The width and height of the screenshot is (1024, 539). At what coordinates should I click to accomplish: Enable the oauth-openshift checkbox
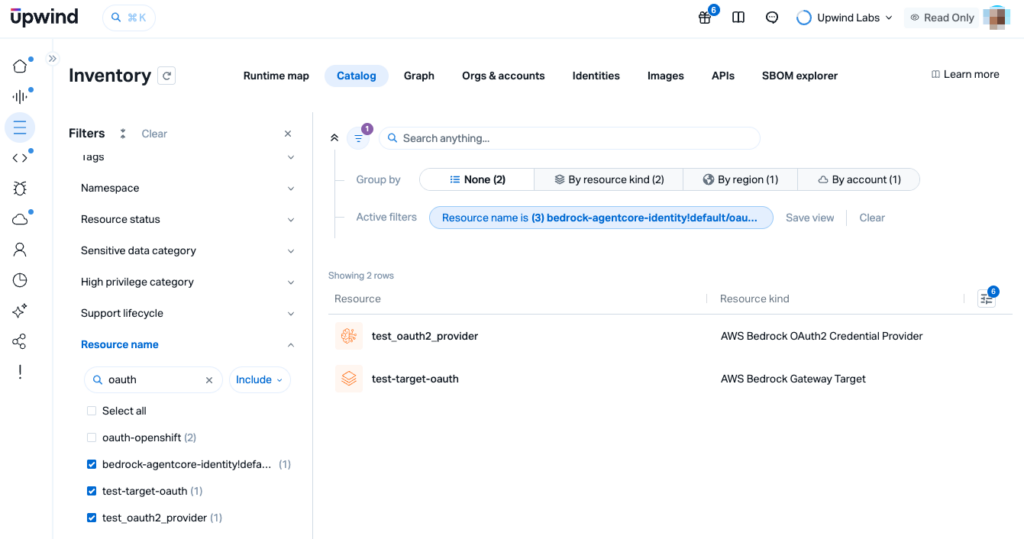point(92,438)
